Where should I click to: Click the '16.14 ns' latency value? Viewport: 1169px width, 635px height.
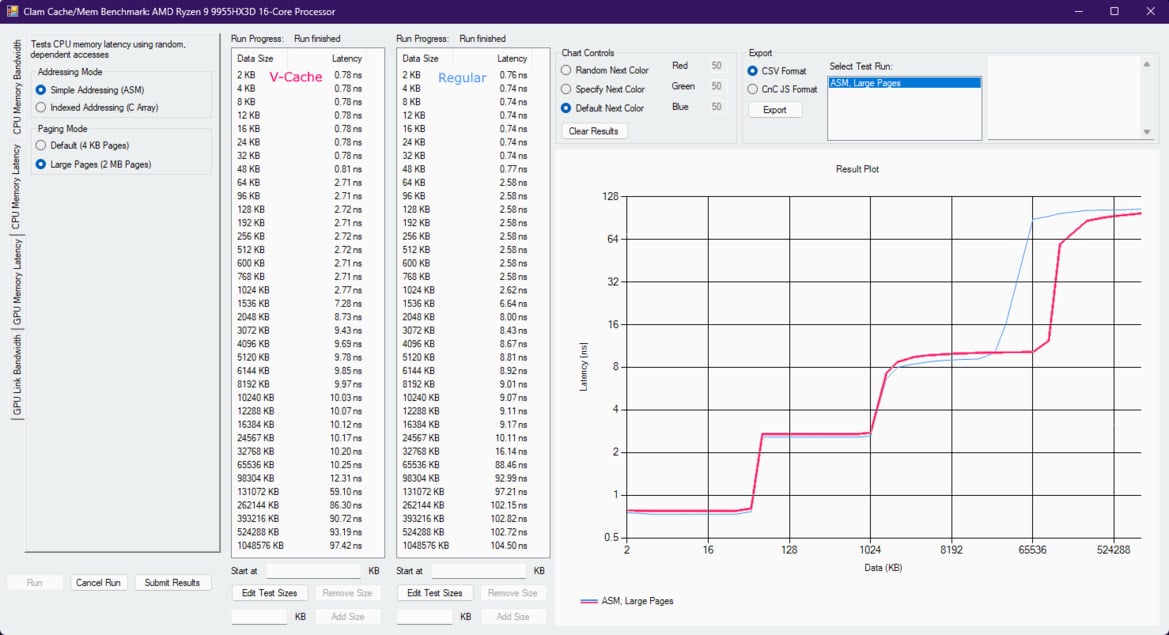coord(511,452)
